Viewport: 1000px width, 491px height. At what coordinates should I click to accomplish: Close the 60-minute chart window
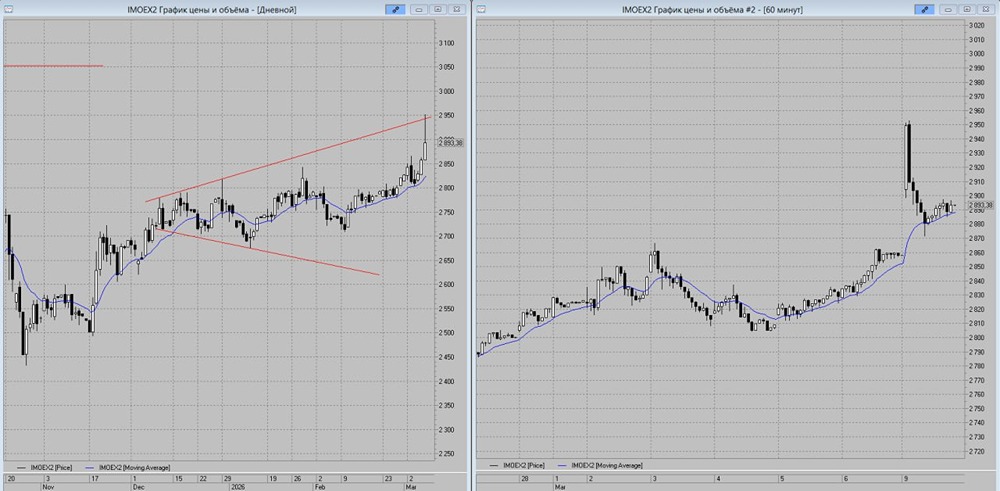pos(985,10)
